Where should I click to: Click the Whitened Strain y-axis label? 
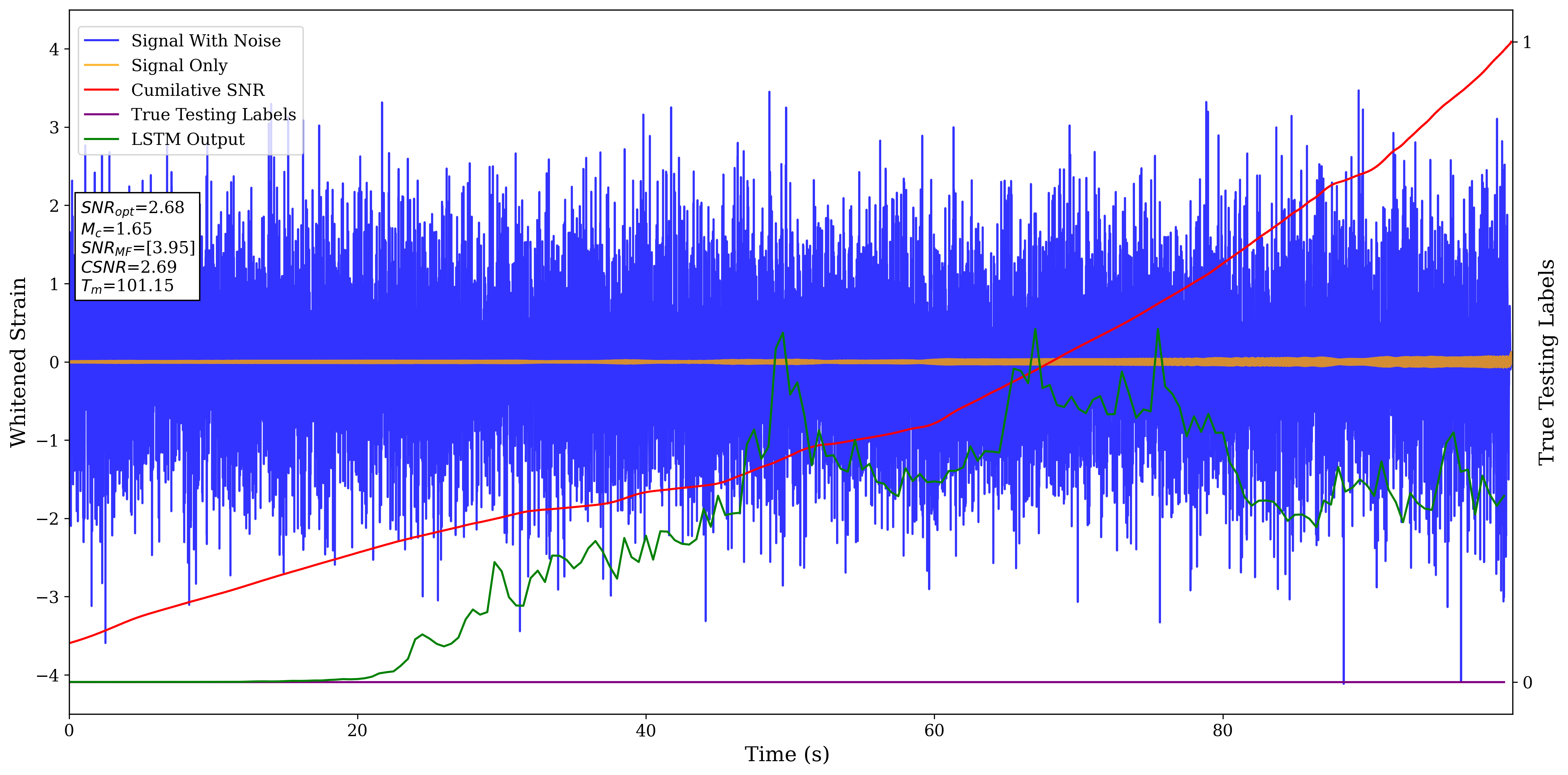[18, 362]
